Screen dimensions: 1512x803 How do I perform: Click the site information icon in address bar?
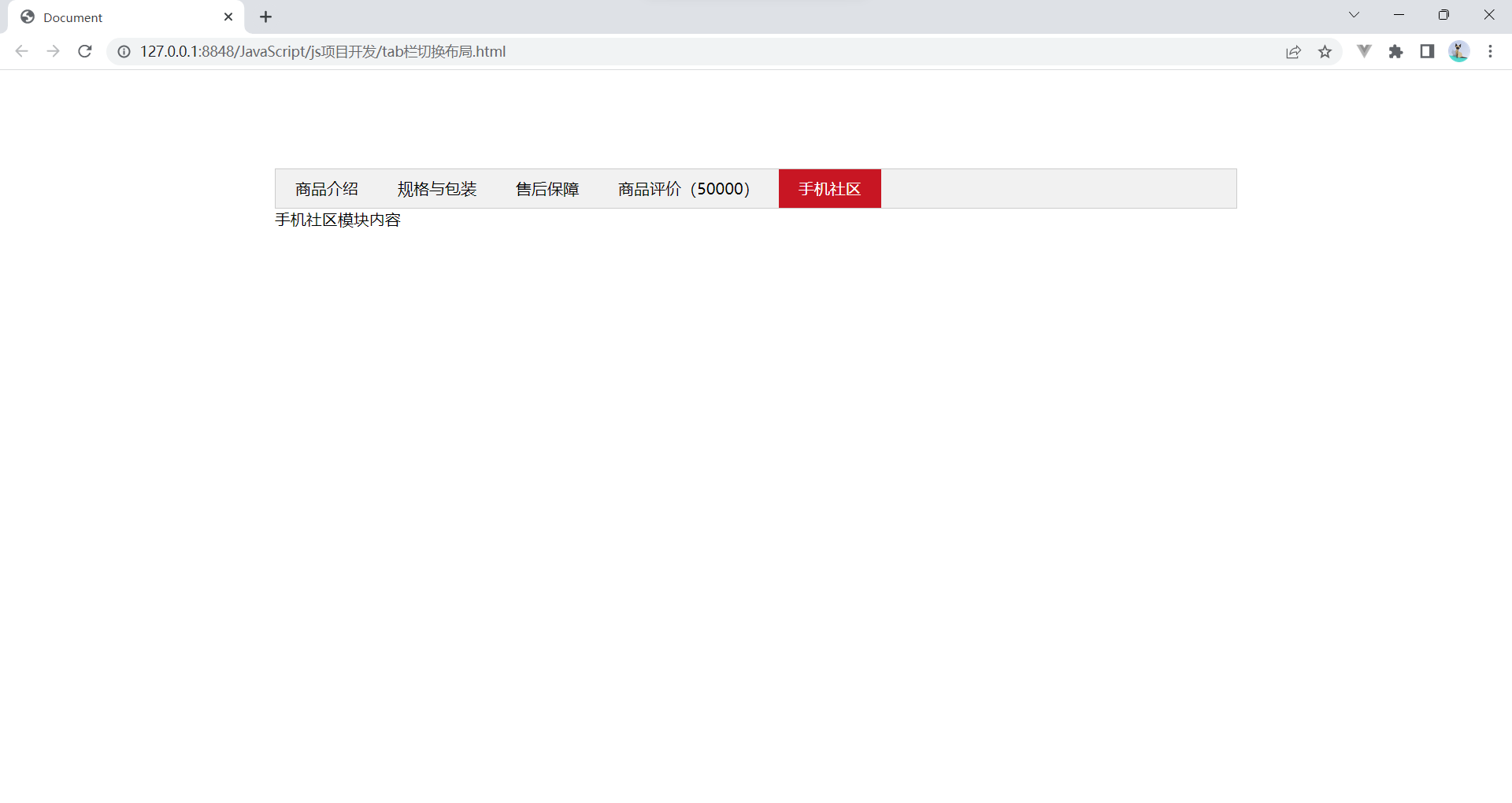point(124,51)
